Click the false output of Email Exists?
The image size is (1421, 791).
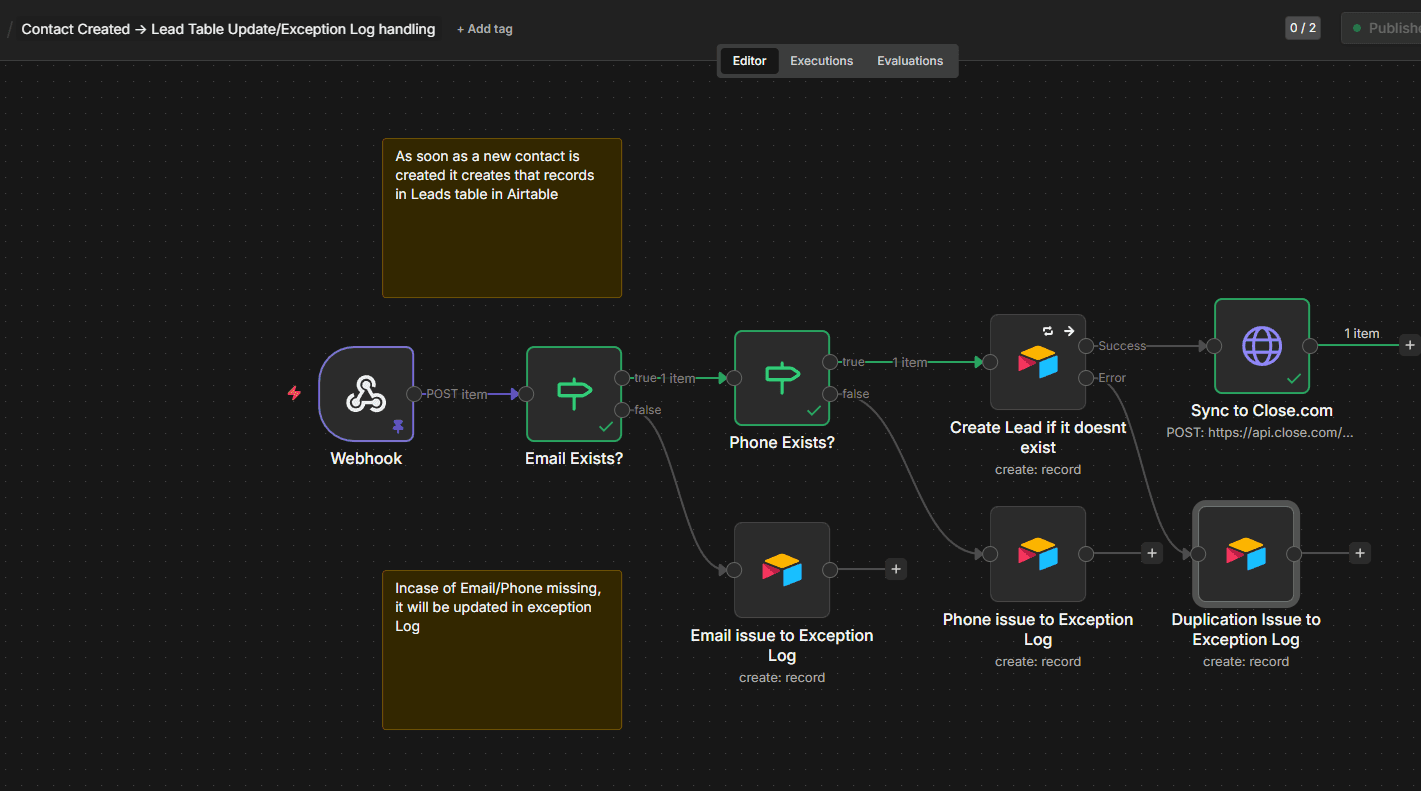point(622,410)
